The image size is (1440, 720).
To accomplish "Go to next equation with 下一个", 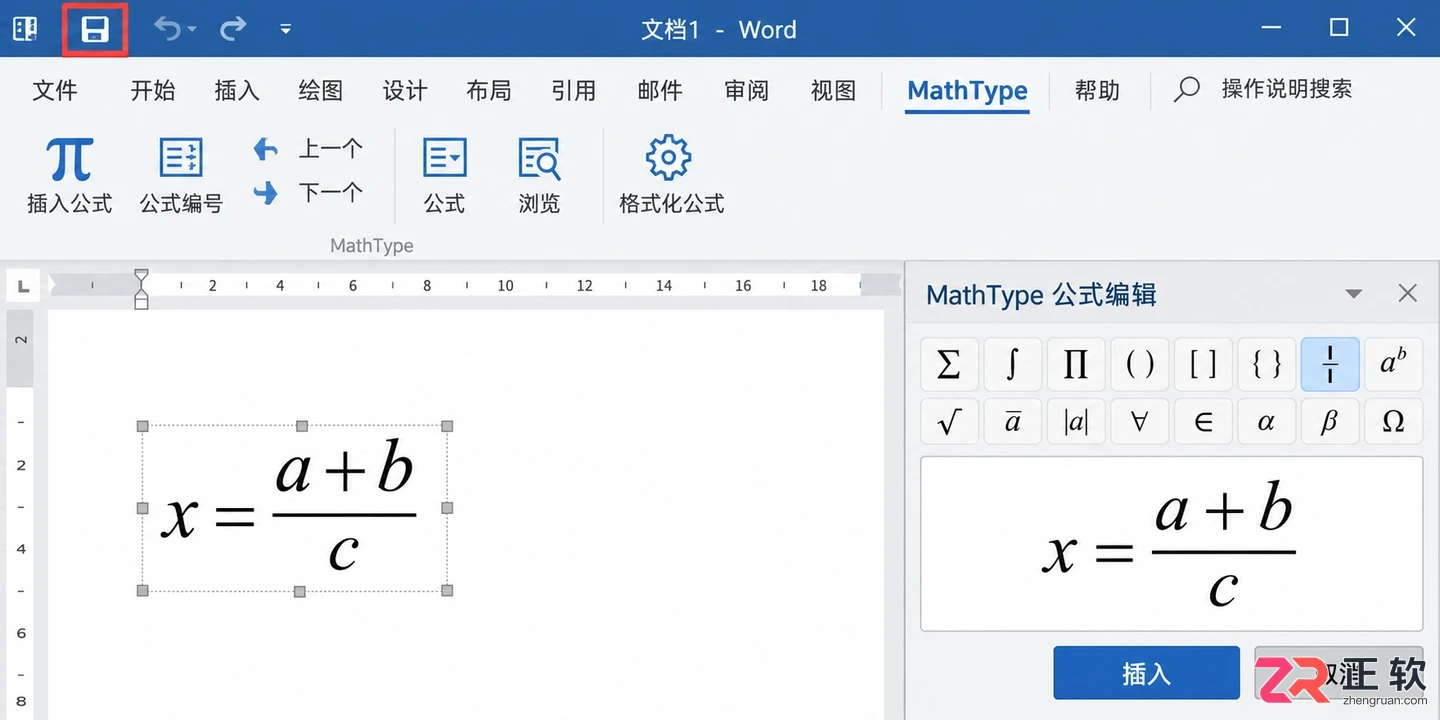I will [308, 191].
